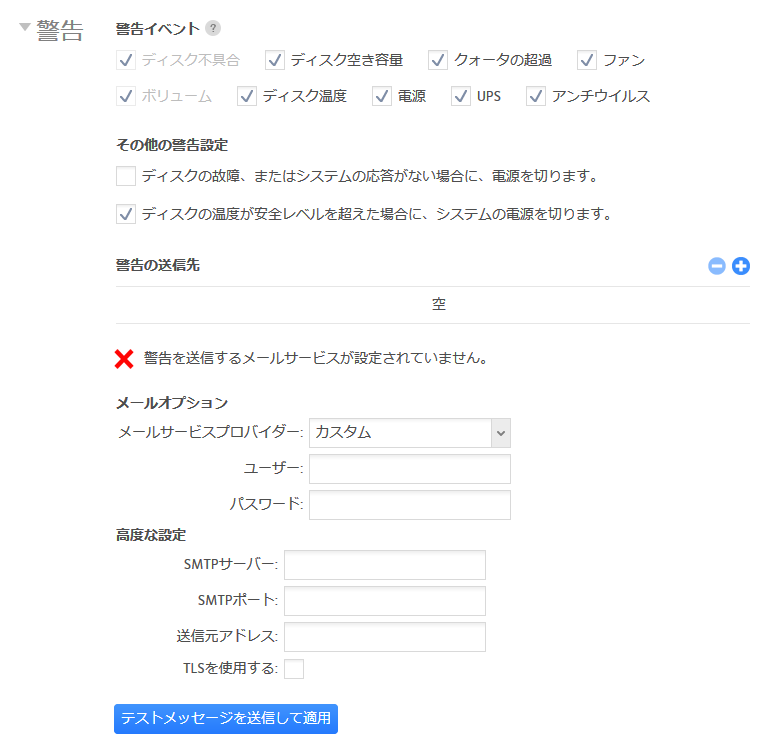Click the help question mark beside 警告イベント
Screen dimensions: 769x751
pos(213,28)
